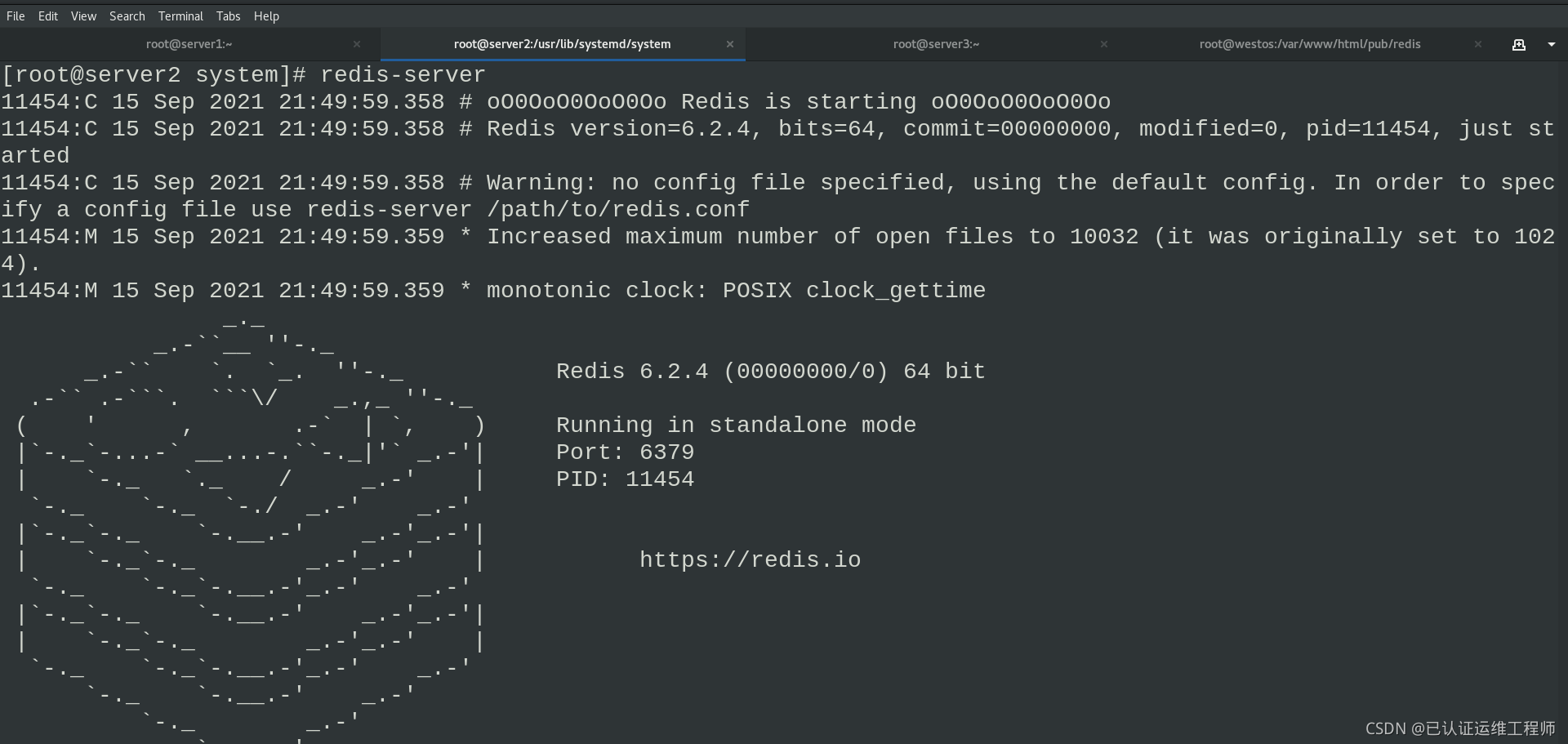
Task: Click the '[root@server2 system]#' prompt
Action: pos(154,74)
